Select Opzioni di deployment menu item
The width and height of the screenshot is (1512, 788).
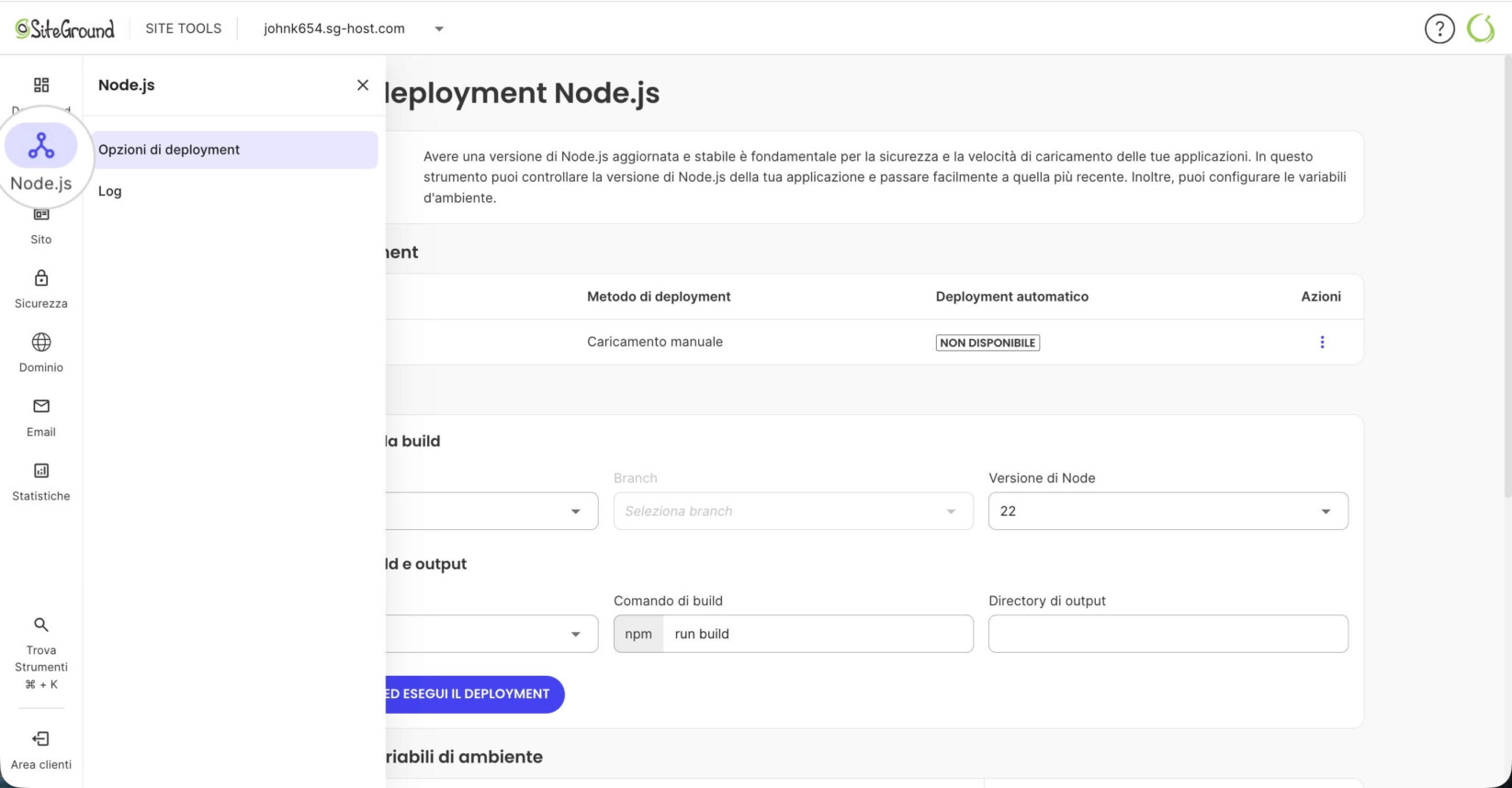[x=234, y=150]
